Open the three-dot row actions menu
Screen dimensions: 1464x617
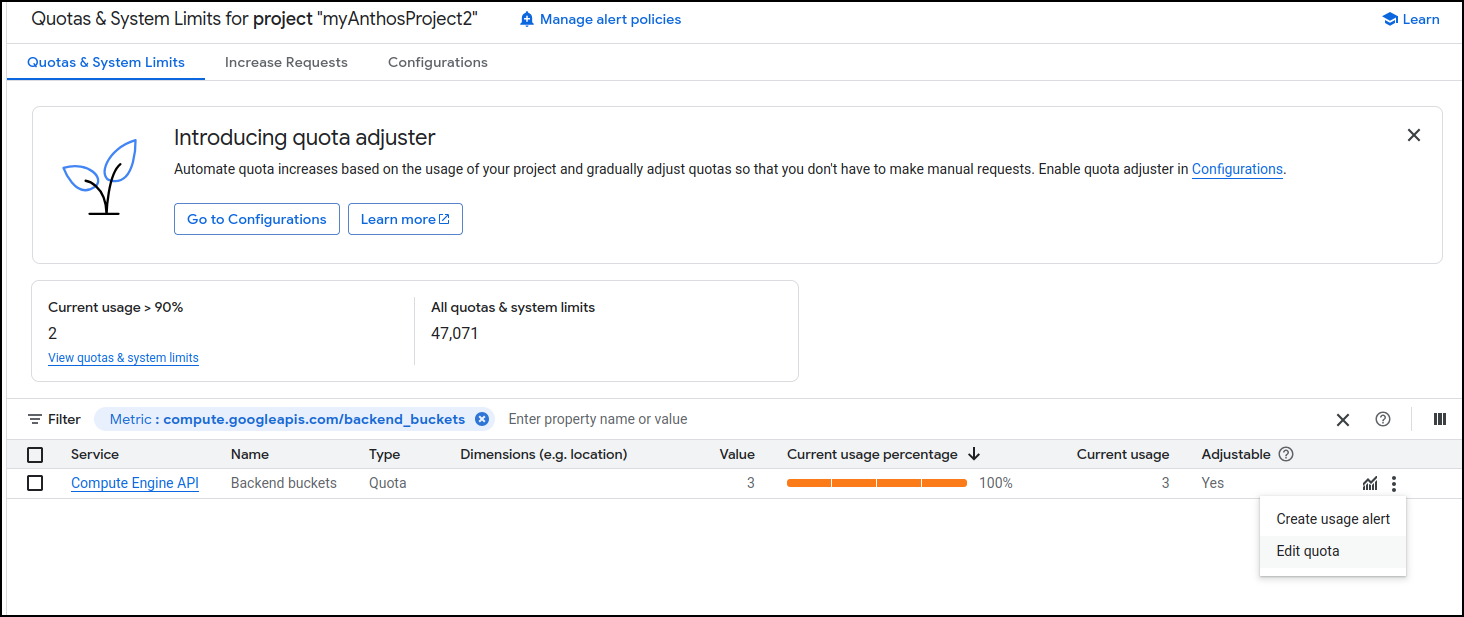(1394, 484)
